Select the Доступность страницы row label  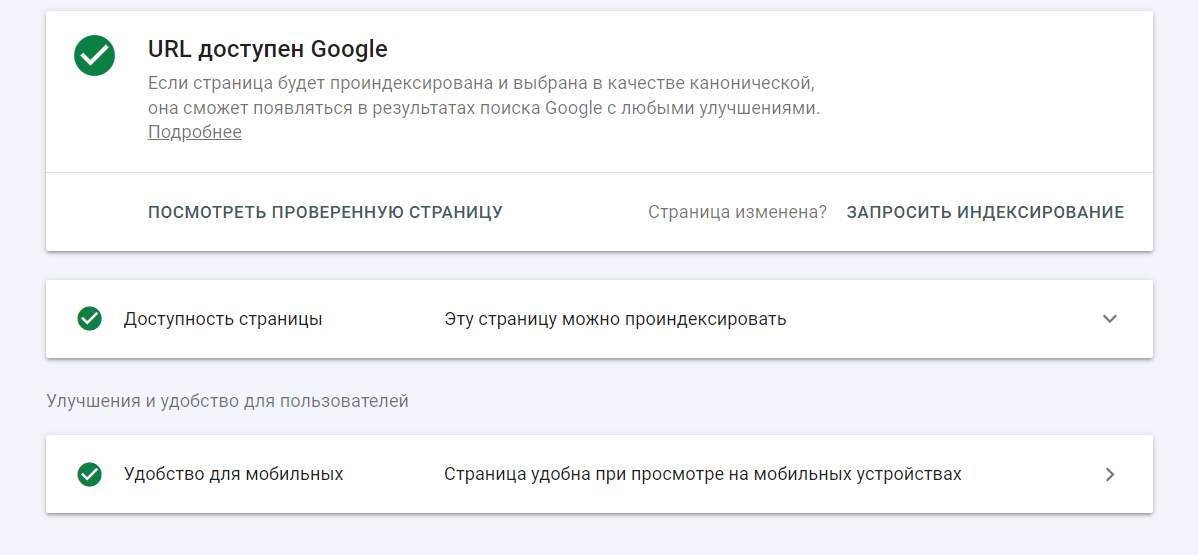click(222, 319)
